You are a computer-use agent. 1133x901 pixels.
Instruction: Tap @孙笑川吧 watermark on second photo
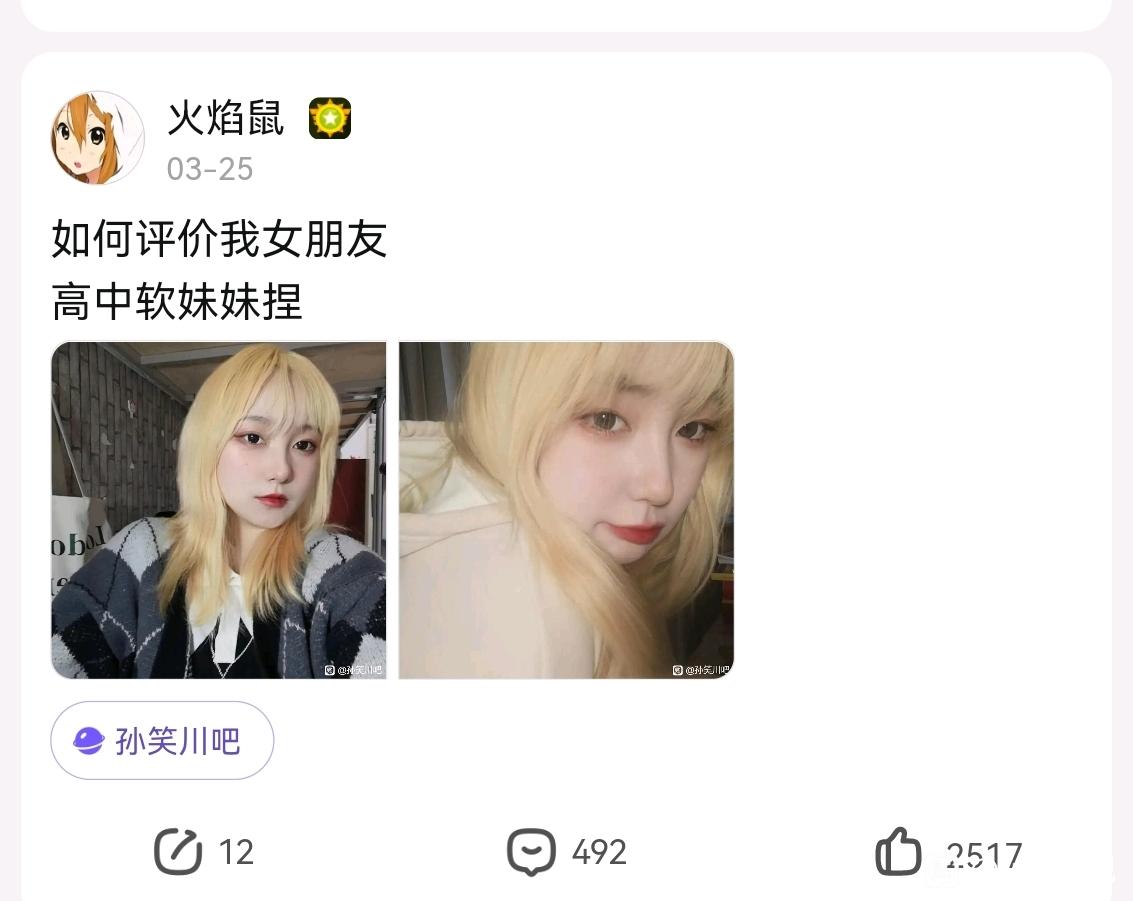click(702, 670)
